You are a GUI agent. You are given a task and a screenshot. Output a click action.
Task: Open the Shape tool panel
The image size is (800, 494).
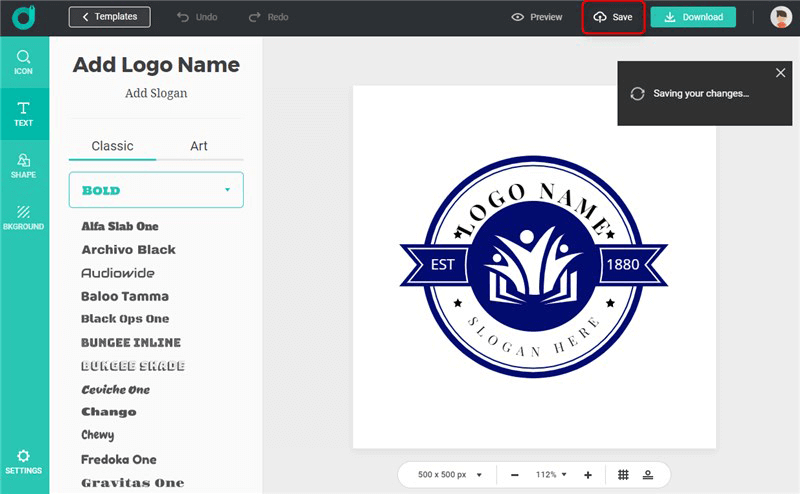23,165
